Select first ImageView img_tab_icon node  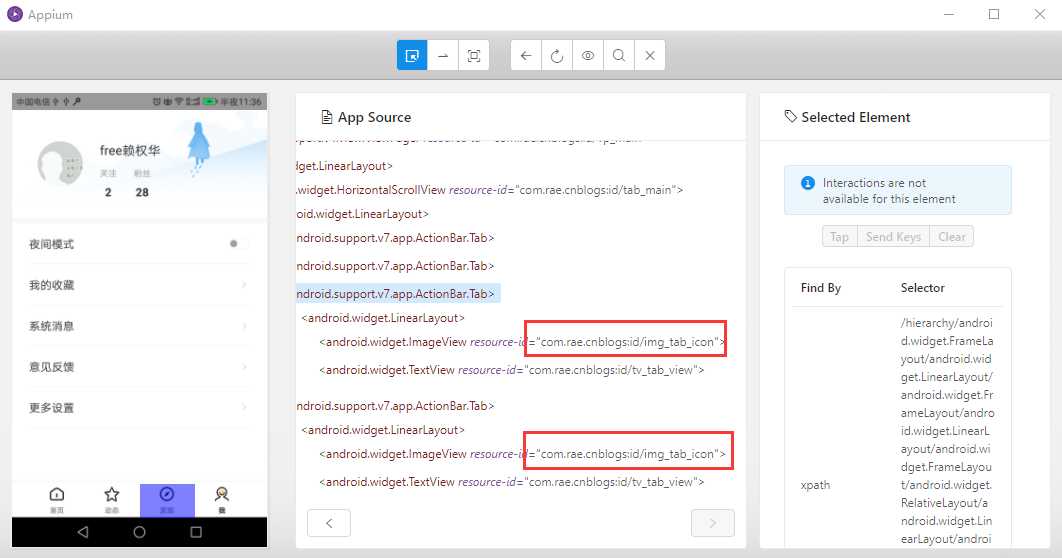522,342
